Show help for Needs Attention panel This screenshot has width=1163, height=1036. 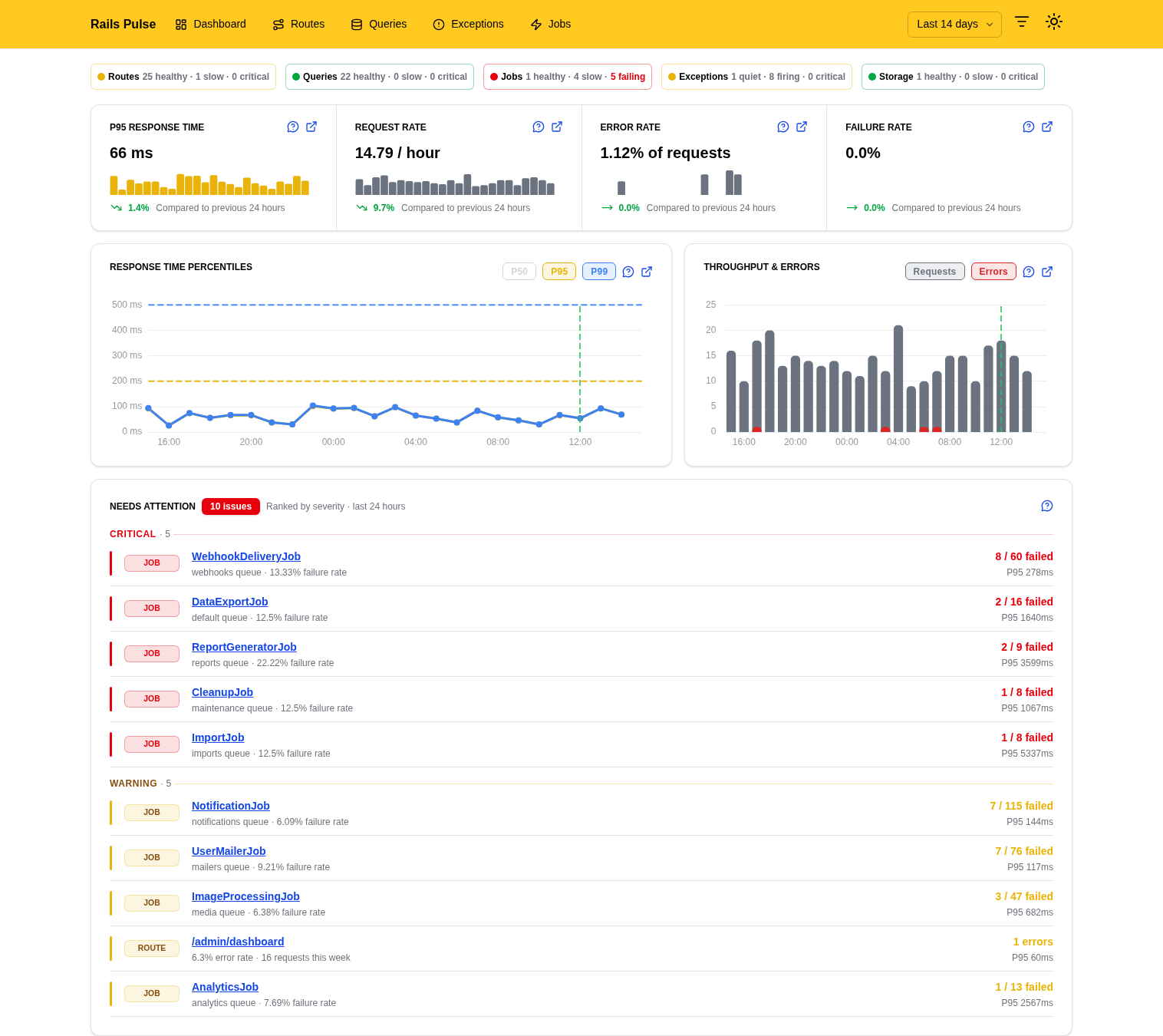[x=1047, y=506]
